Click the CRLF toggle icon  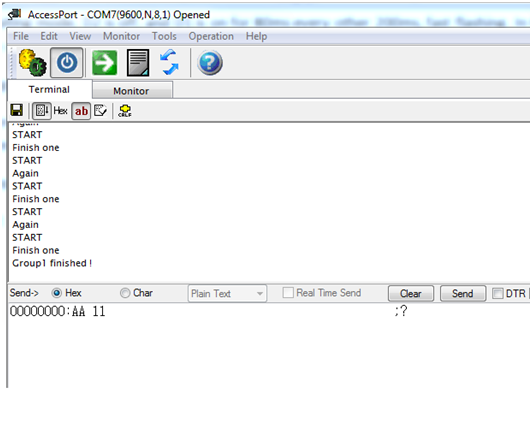125,111
